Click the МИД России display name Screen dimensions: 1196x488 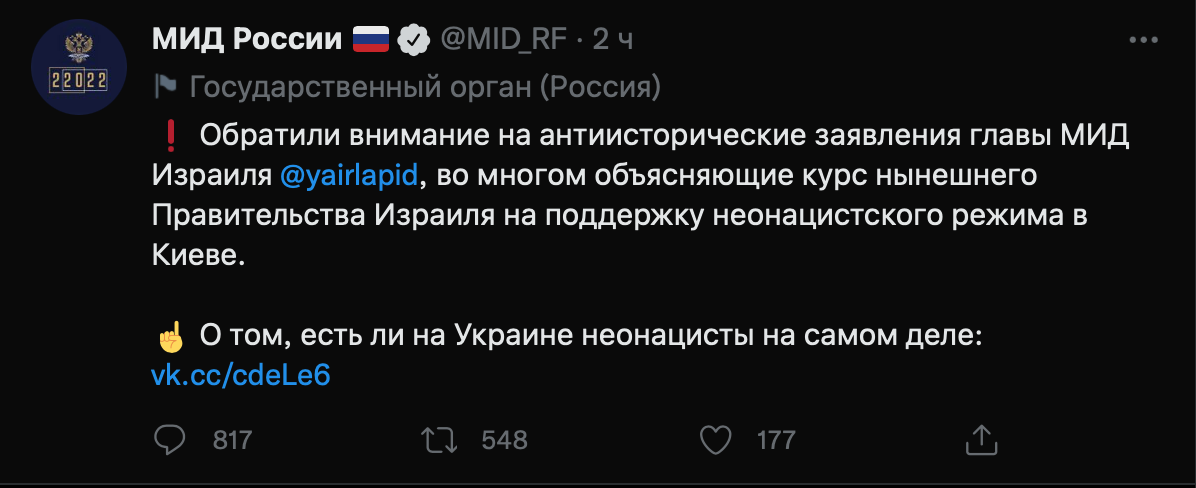[x=247, y=40]
